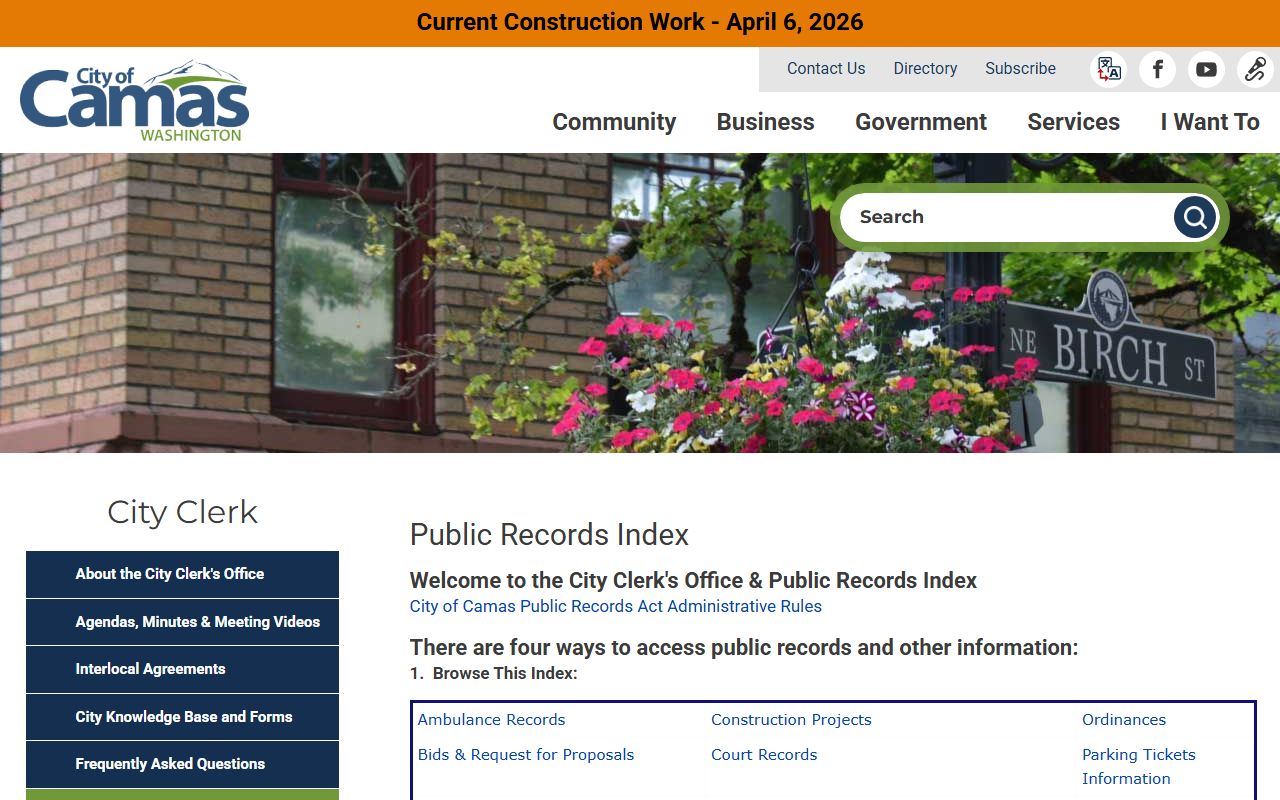Open the Ambulance Records link

tap(491, 719)
